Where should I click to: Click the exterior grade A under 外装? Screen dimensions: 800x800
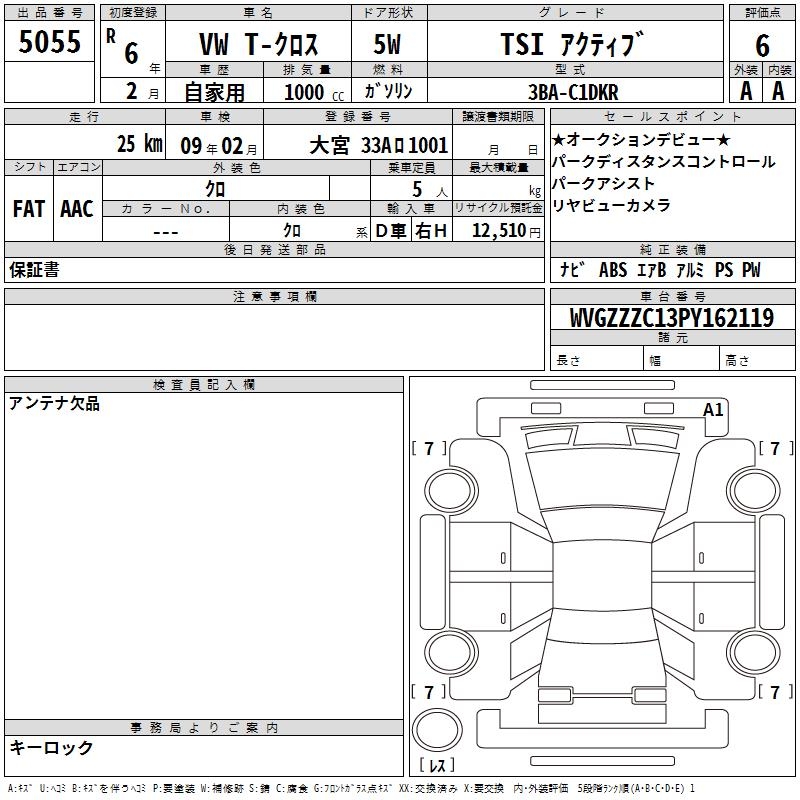coord(745,91)
